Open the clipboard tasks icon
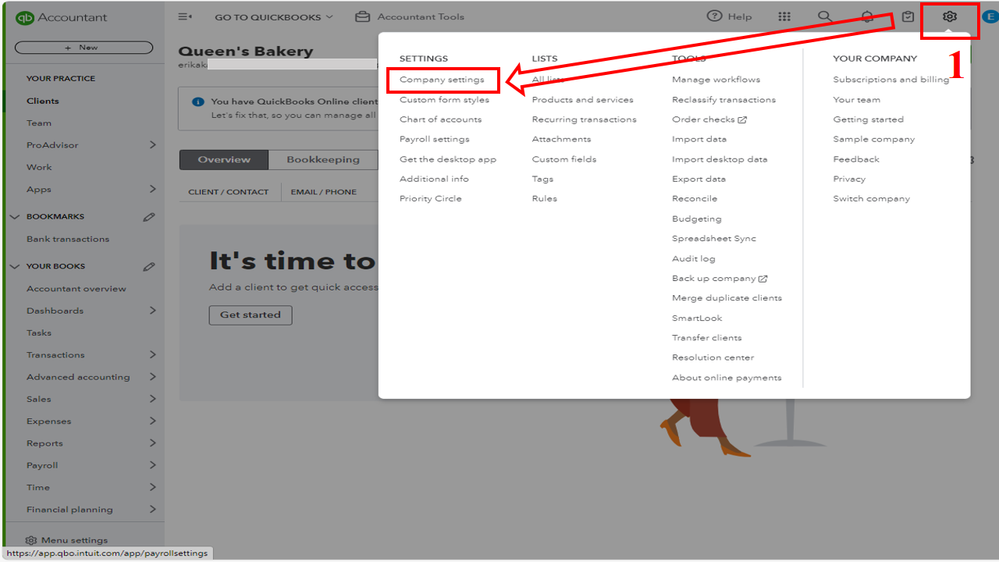The width and height of the screenshot is (999, 562). pyautogui.click(x=908, y=17)
